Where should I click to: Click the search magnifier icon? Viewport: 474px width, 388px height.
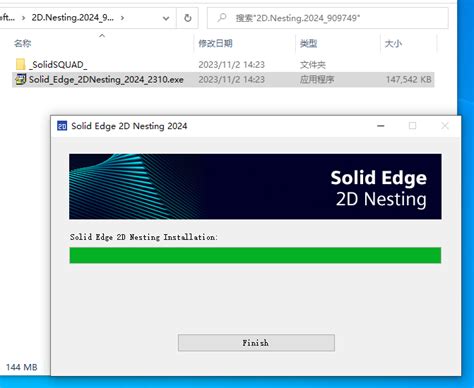tap(222, 17)
